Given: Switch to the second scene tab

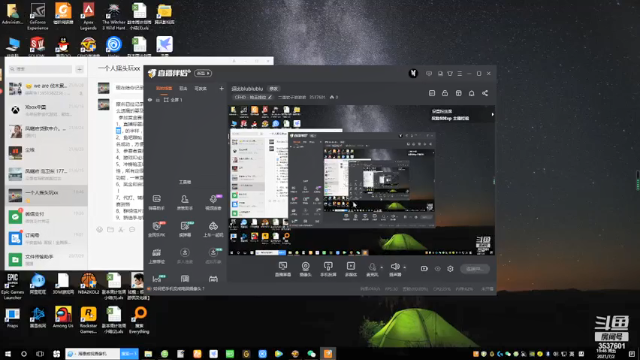Looking at the screenshot, I should click(183, 89).
